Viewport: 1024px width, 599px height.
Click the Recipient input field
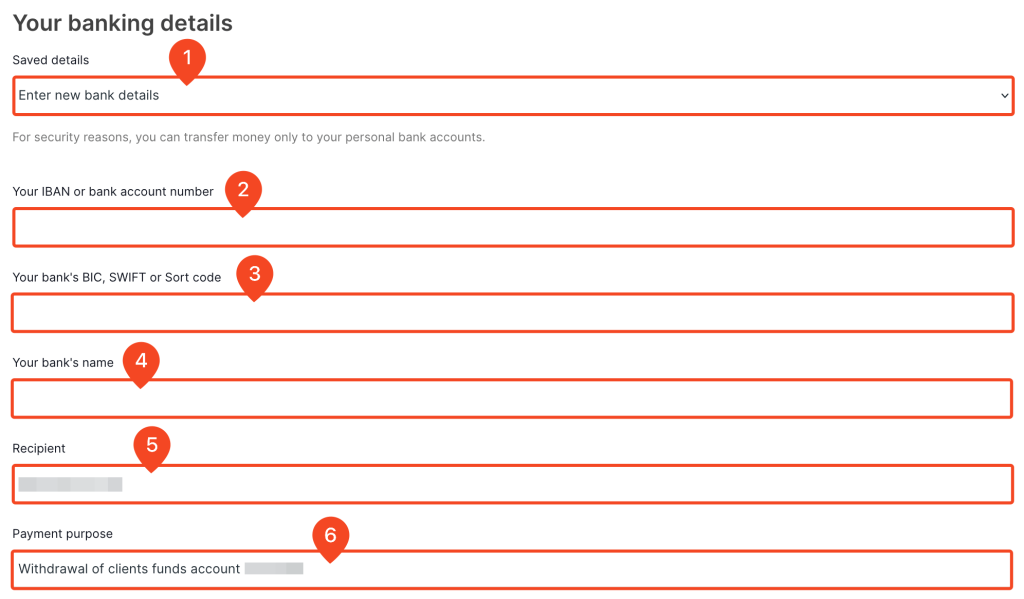tap(512, 483)
